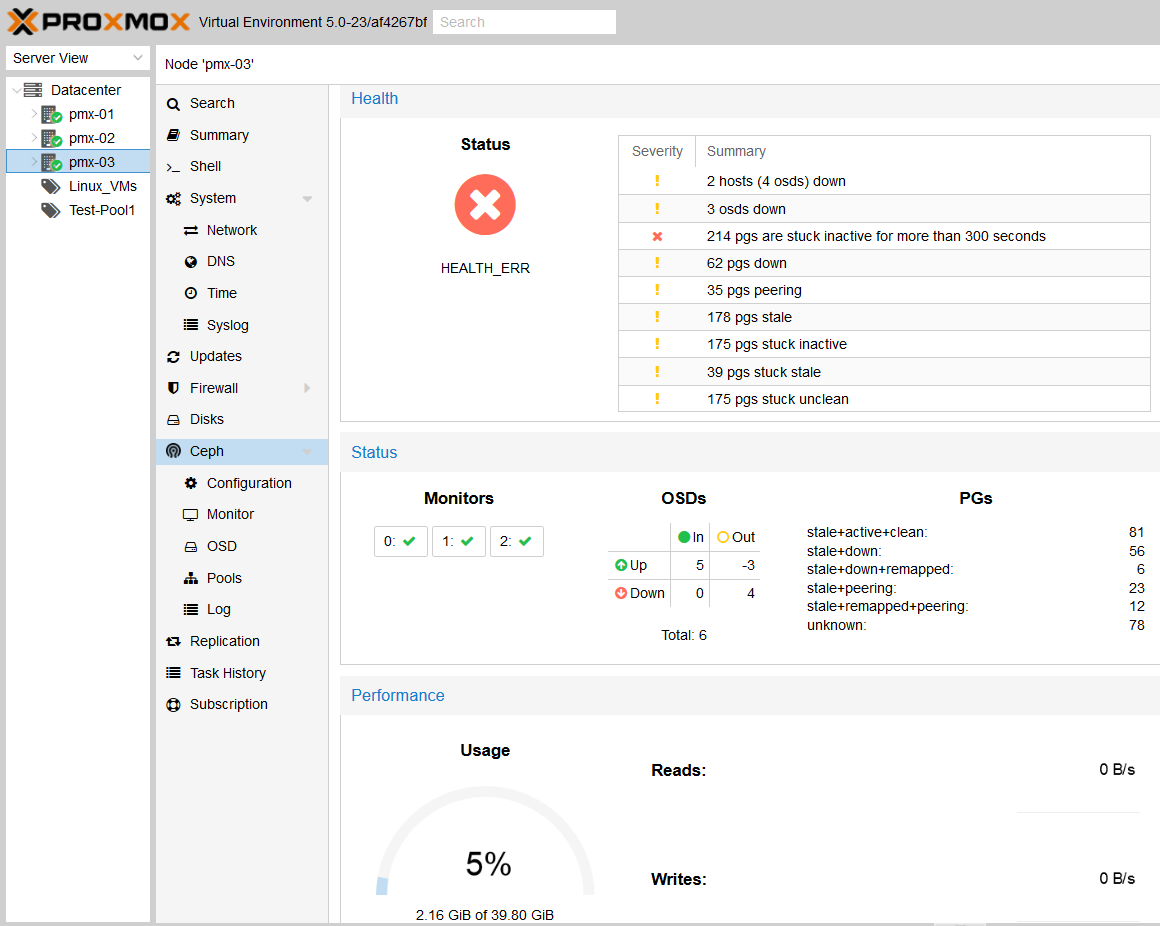Viewport: 1160px width, 926px height.
Task: Click the Syslog list icon
Action: (191, 325)
